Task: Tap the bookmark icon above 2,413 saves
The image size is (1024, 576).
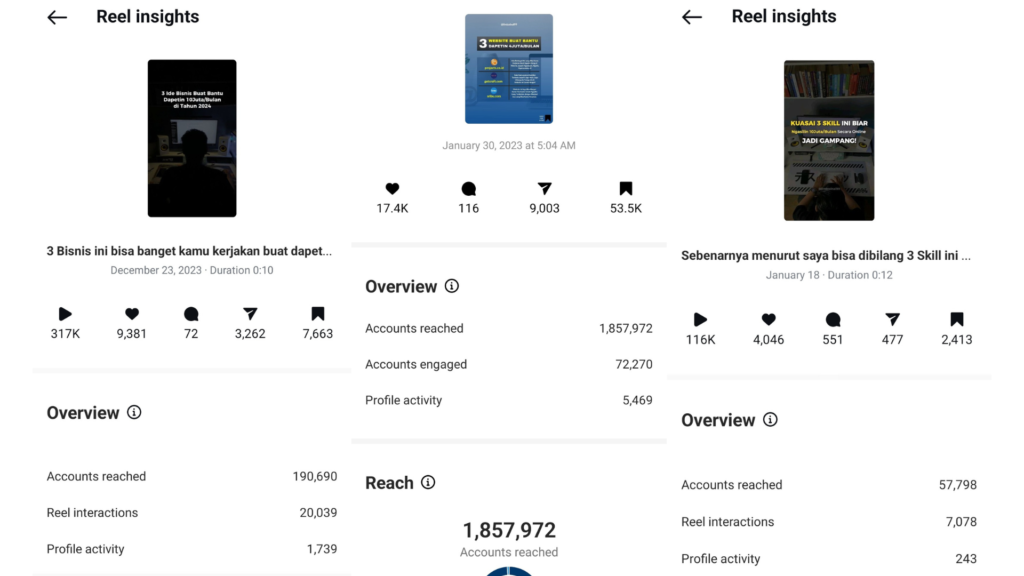Action: coord(956,320)
